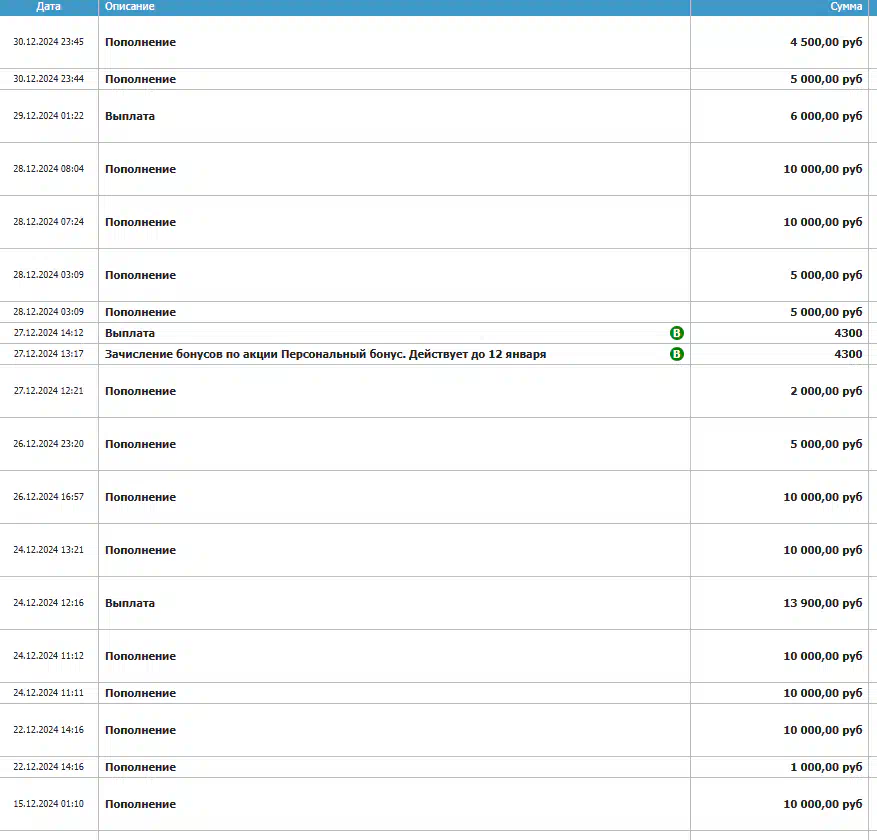Select date 24.12.2024 12:16
The image size is (877, 840).
click(x=49, y=603)
